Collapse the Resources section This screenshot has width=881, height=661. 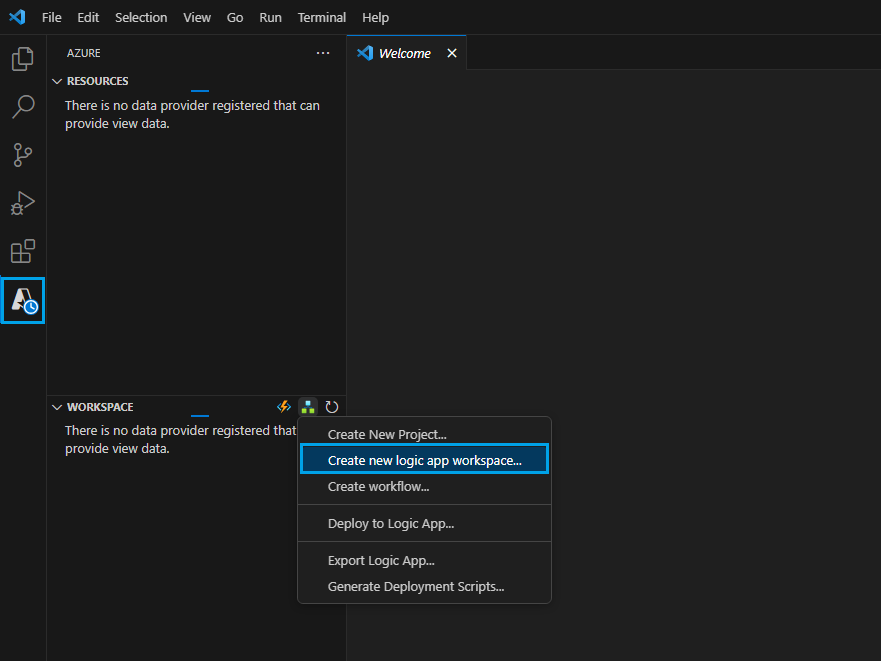click(57, 81)
